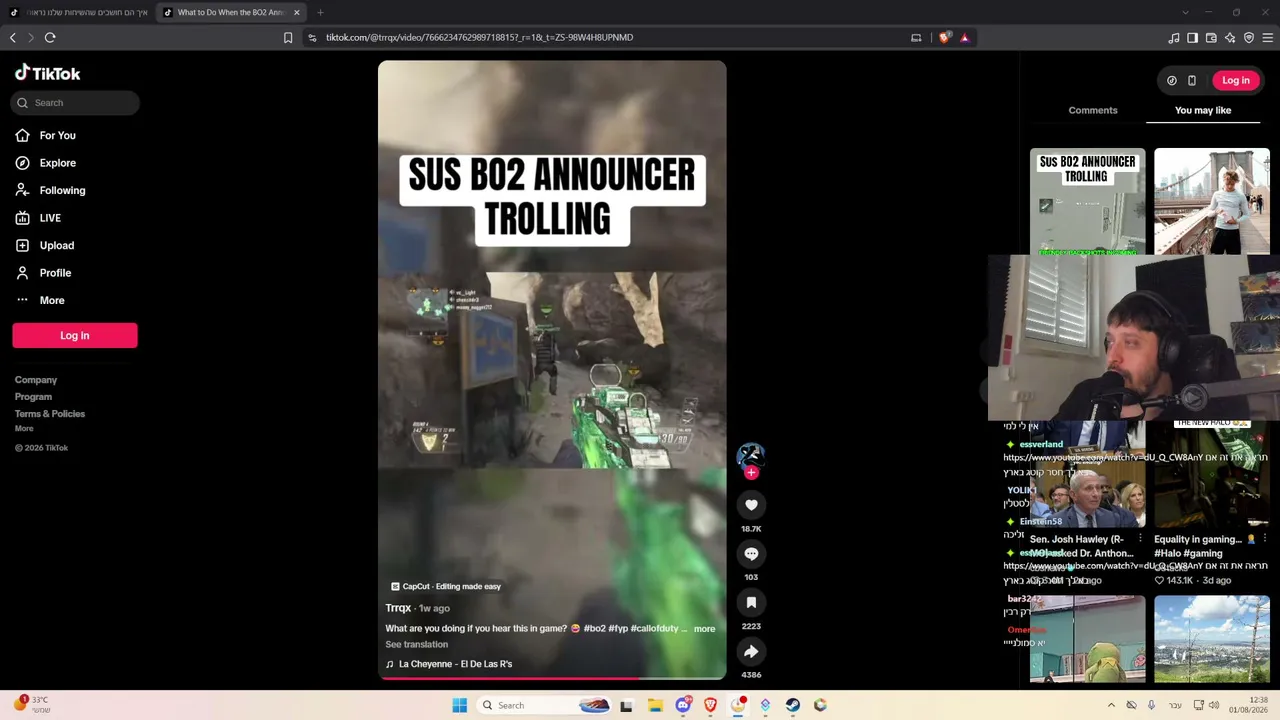Open the Sen. Josh Hawley video thumbnail
Image resolution: width=1280 pixels, height=720 pixels.
[1088, 476]
